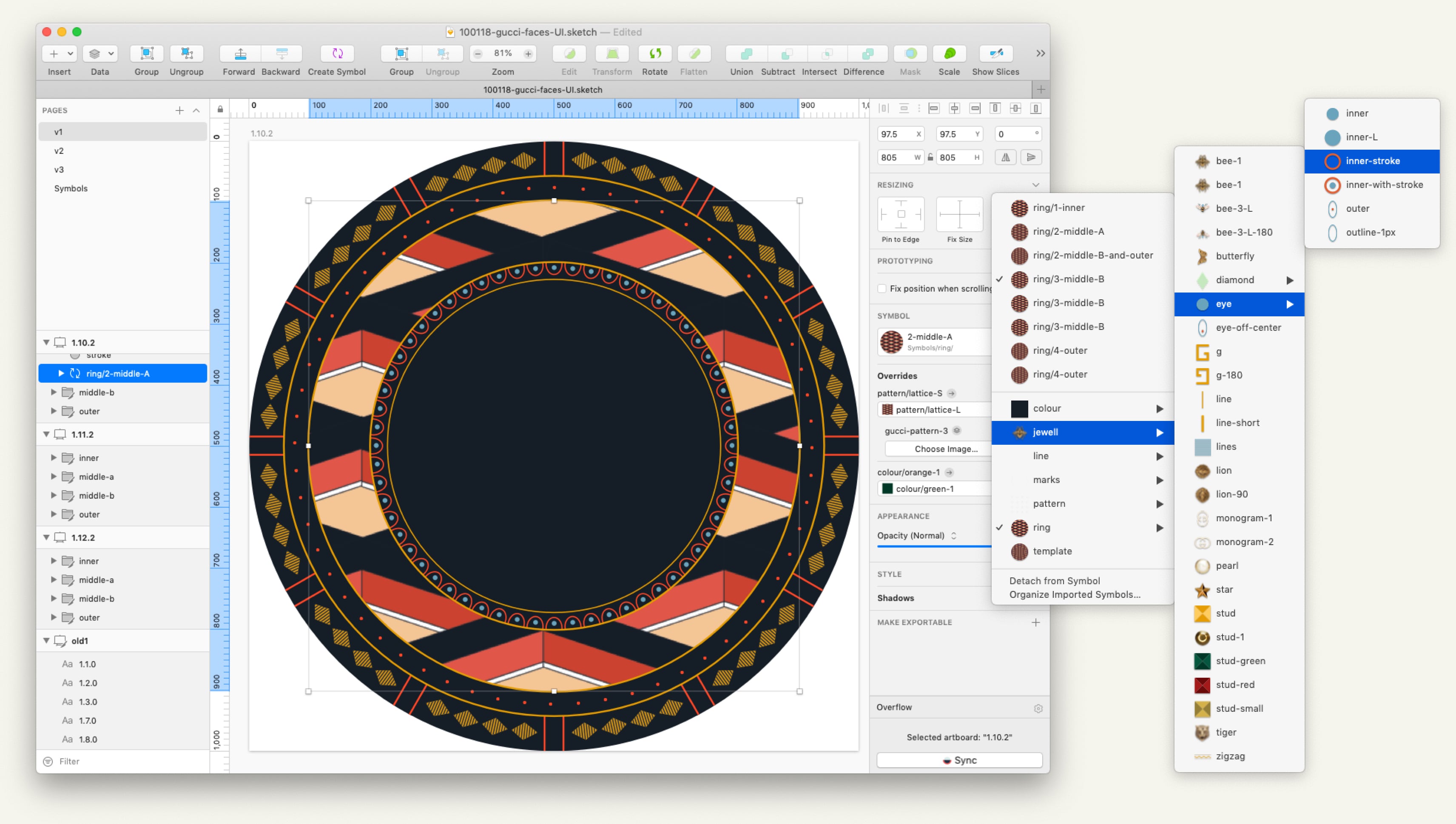Flip the layer vertically
Screen dimensions: 1456x824
pos(1031,157)
